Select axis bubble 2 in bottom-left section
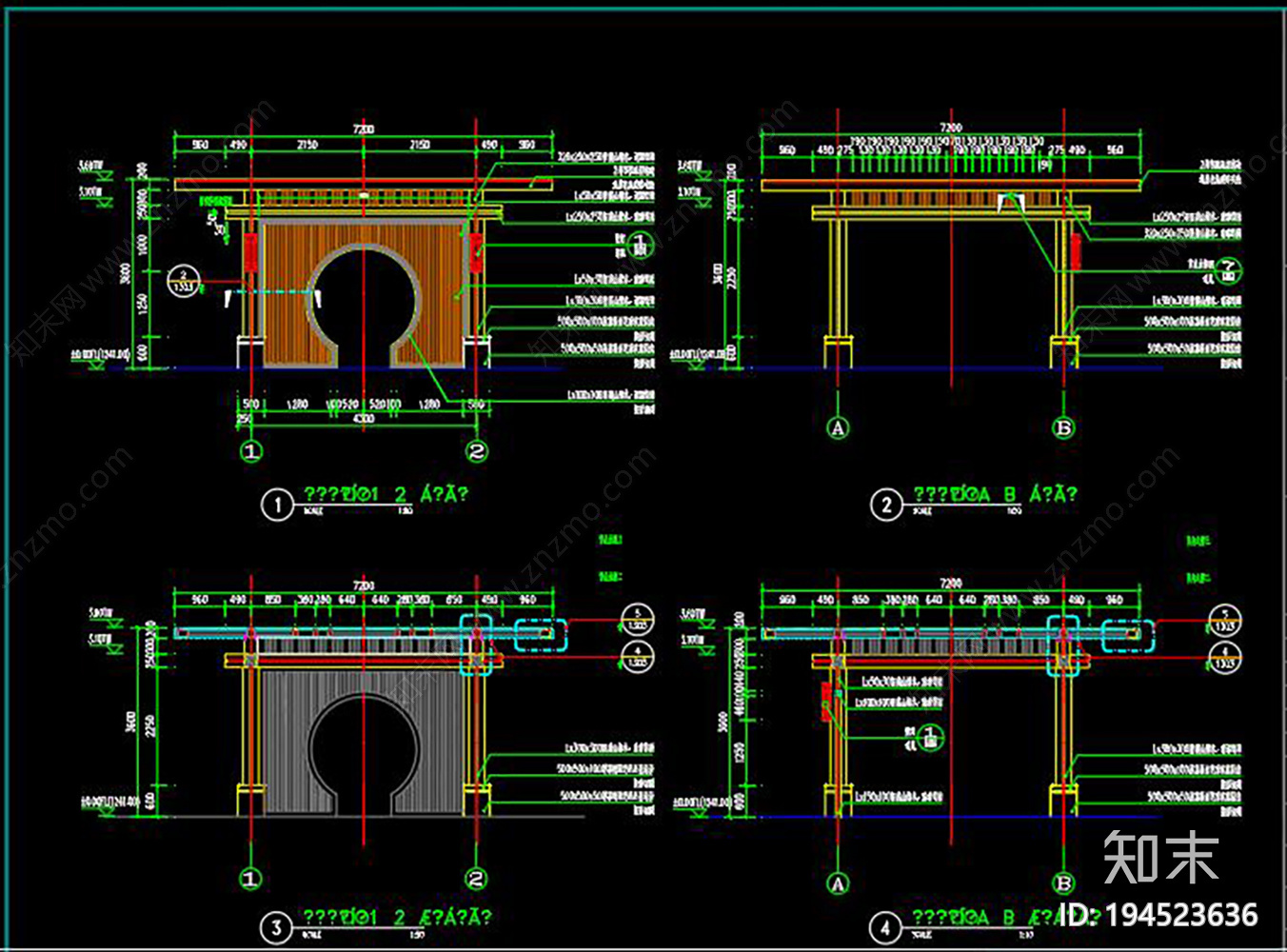 tap(476, 879)
